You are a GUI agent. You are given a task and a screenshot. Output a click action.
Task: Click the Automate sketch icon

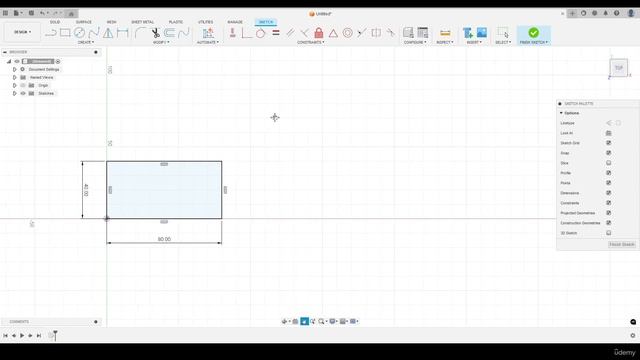click(x=208, y=33)
